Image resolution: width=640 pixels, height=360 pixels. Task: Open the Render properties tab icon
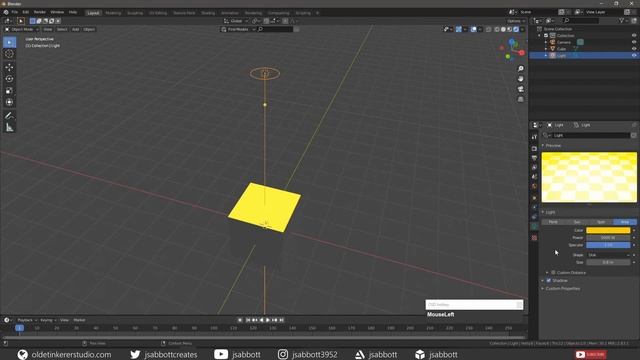(x=534, y=148)
